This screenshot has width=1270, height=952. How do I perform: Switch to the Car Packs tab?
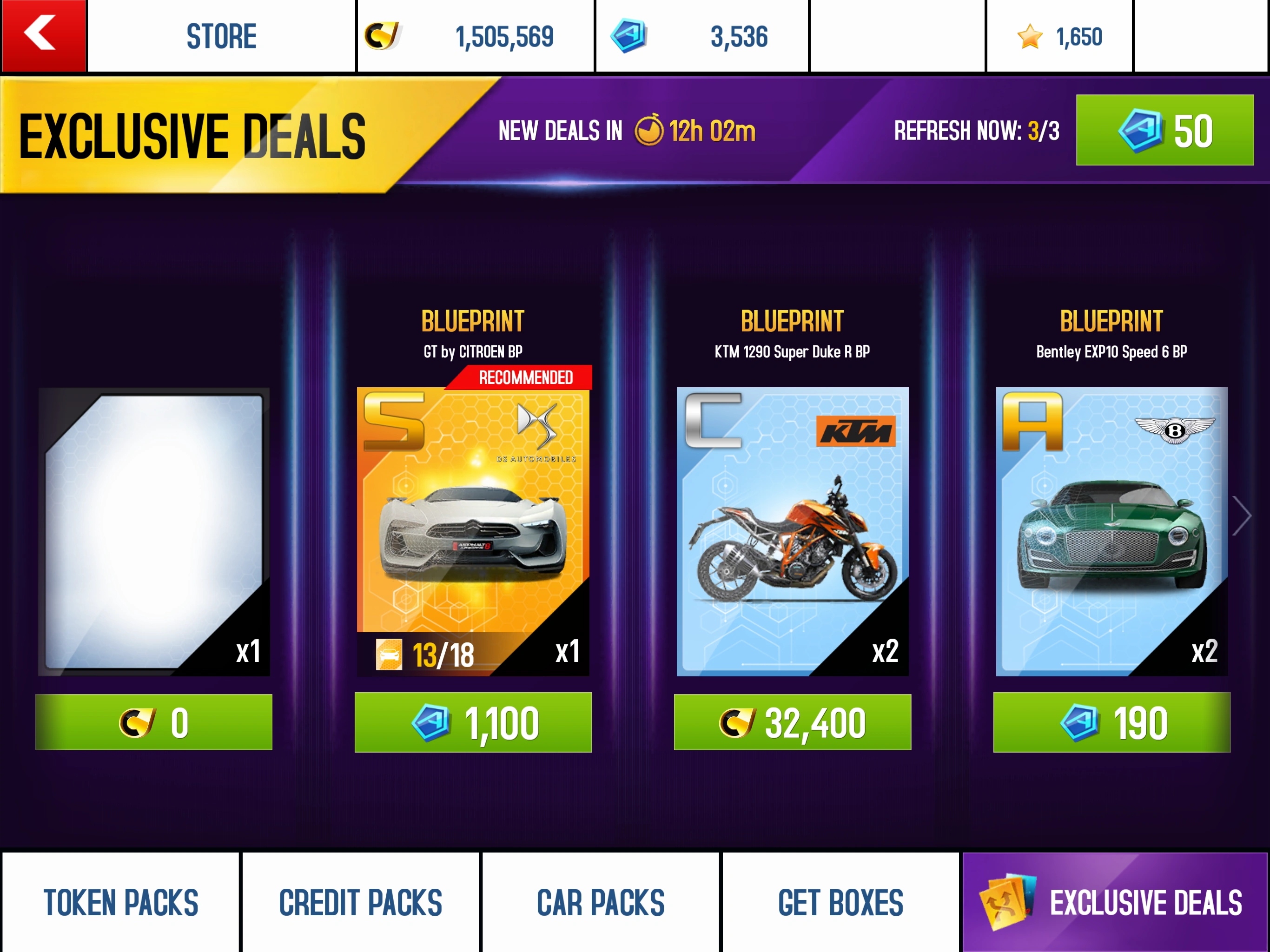[601, 902]
